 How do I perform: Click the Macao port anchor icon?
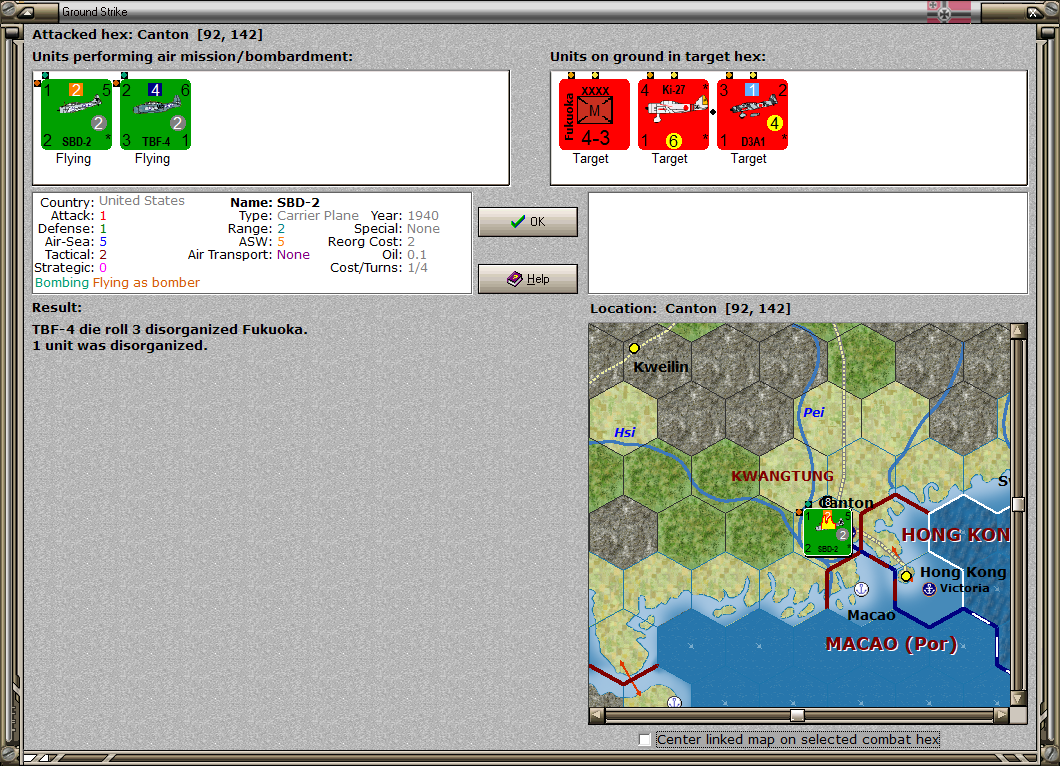point(861,589)
